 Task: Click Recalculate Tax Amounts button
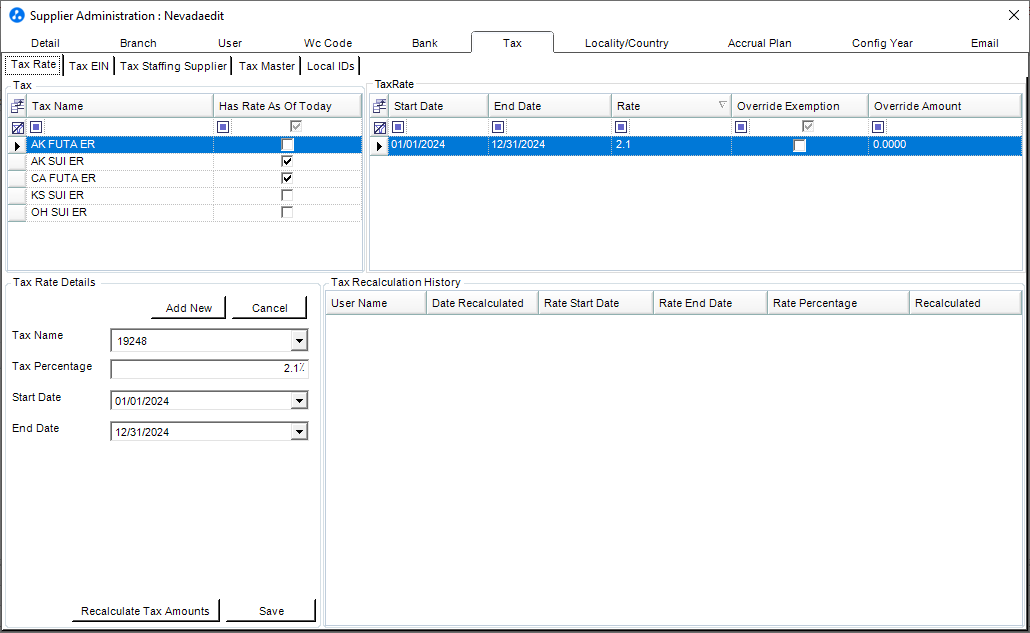145,611
